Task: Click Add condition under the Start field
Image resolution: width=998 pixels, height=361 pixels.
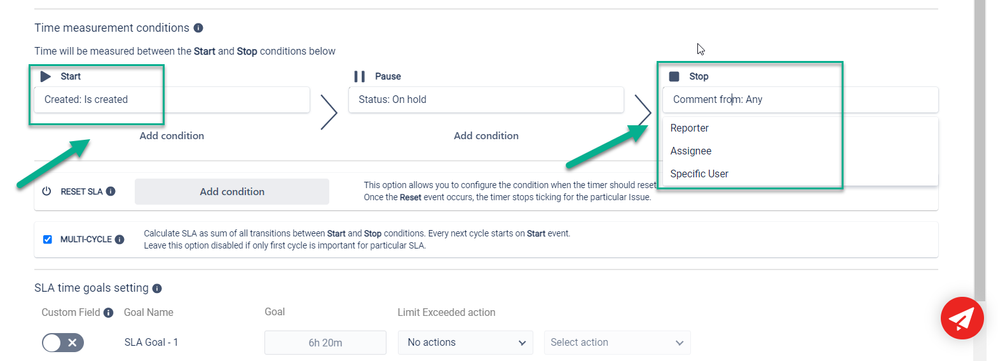Action: click(x=172, y=136)
